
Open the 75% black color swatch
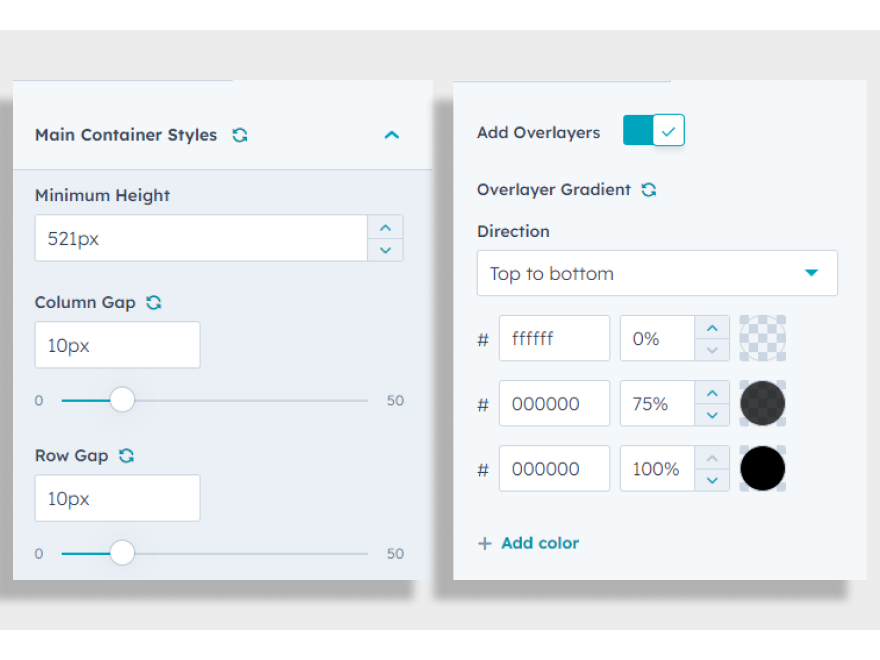[762, 403]
